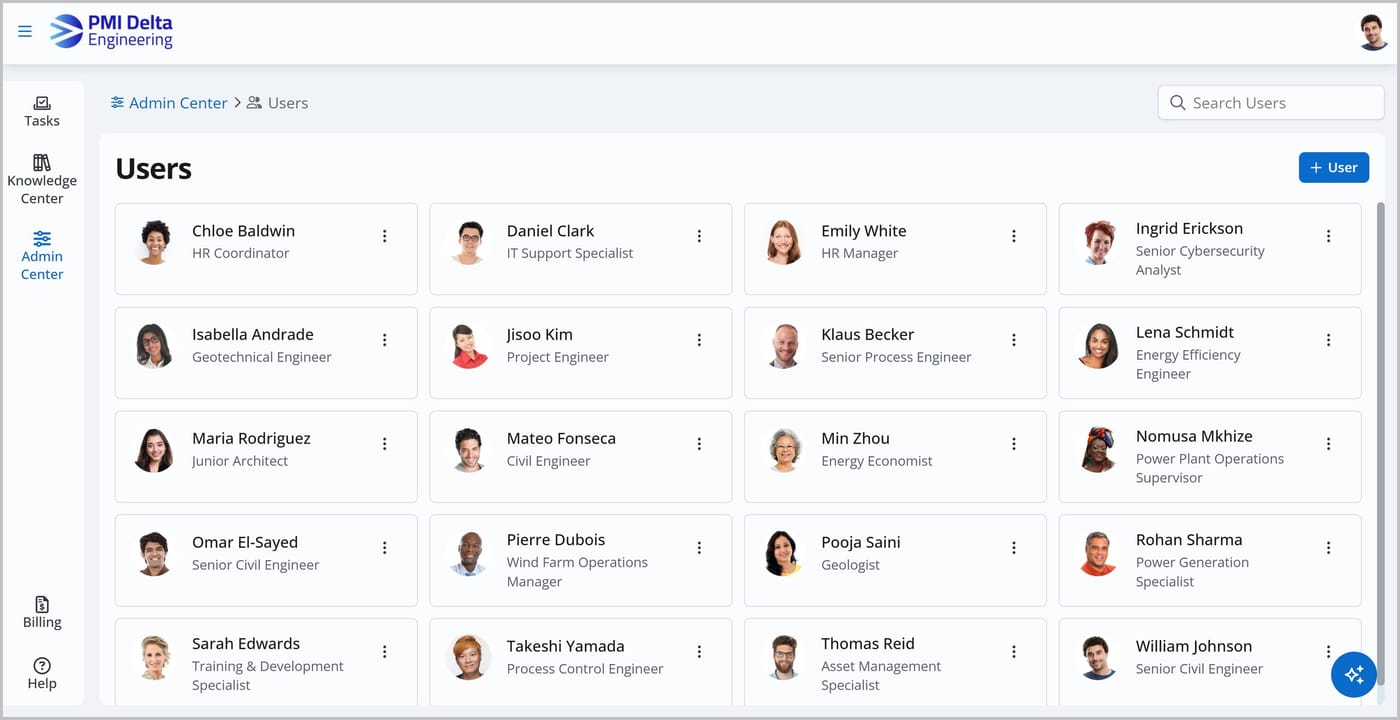Click the Users breadcrumb item
The height and width of the screenshot is (720, 1400).
click(x=278, y=103)
